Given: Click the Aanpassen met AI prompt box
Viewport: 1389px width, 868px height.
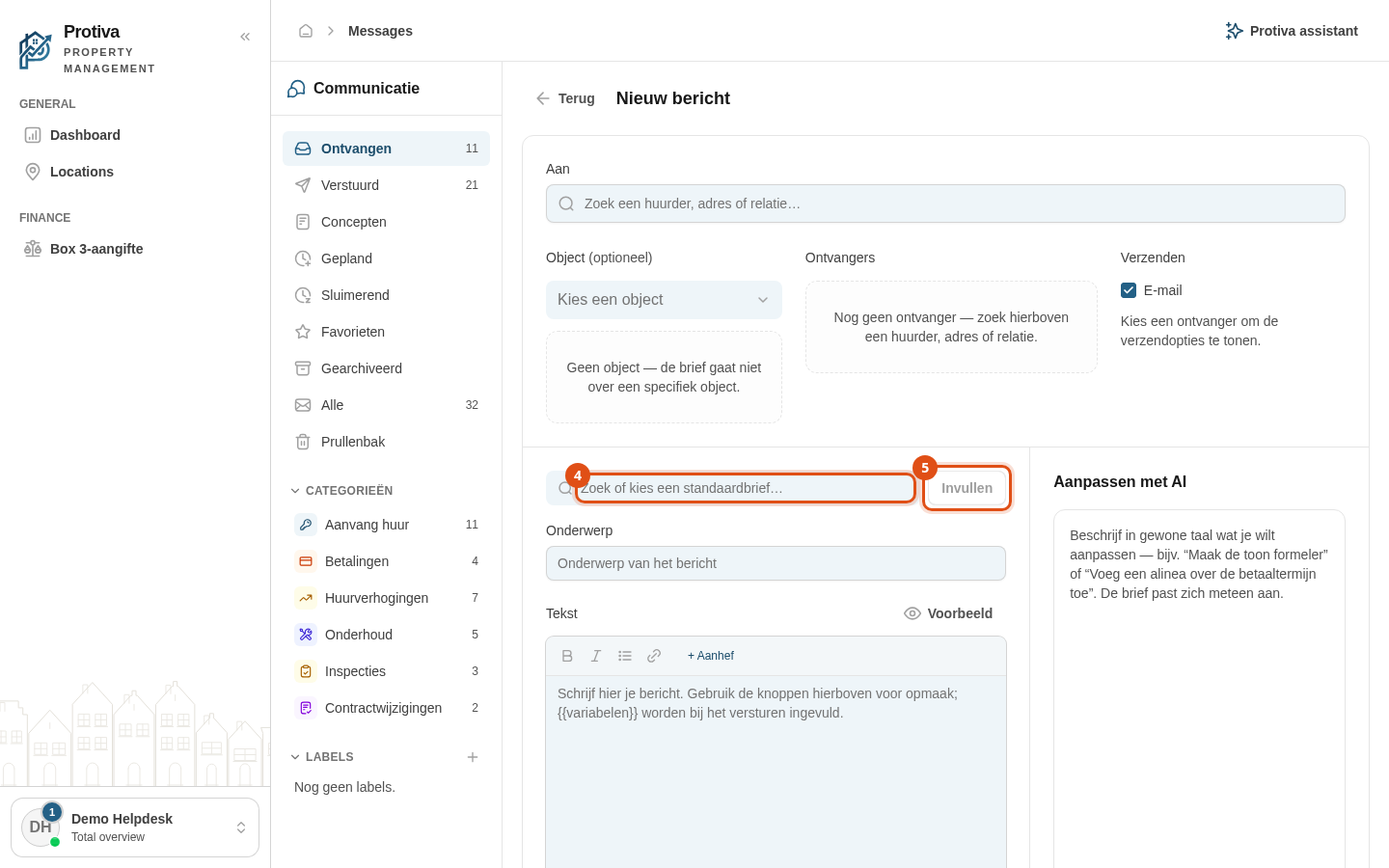Looking at the screenshot, I should tap(1199, 689).
